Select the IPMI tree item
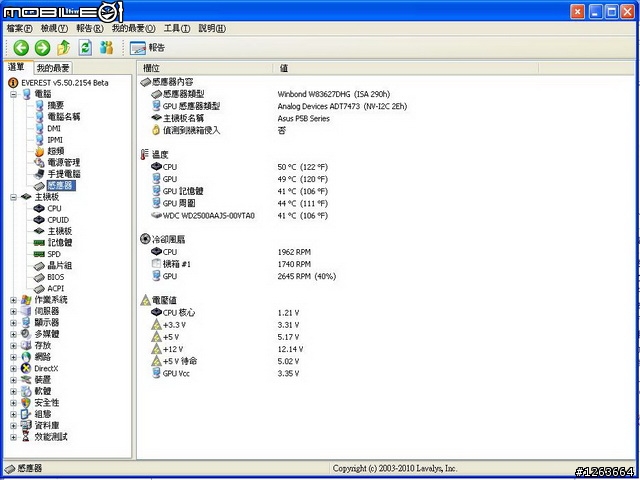This screenshot has height=480, width=640. point(55,140)
